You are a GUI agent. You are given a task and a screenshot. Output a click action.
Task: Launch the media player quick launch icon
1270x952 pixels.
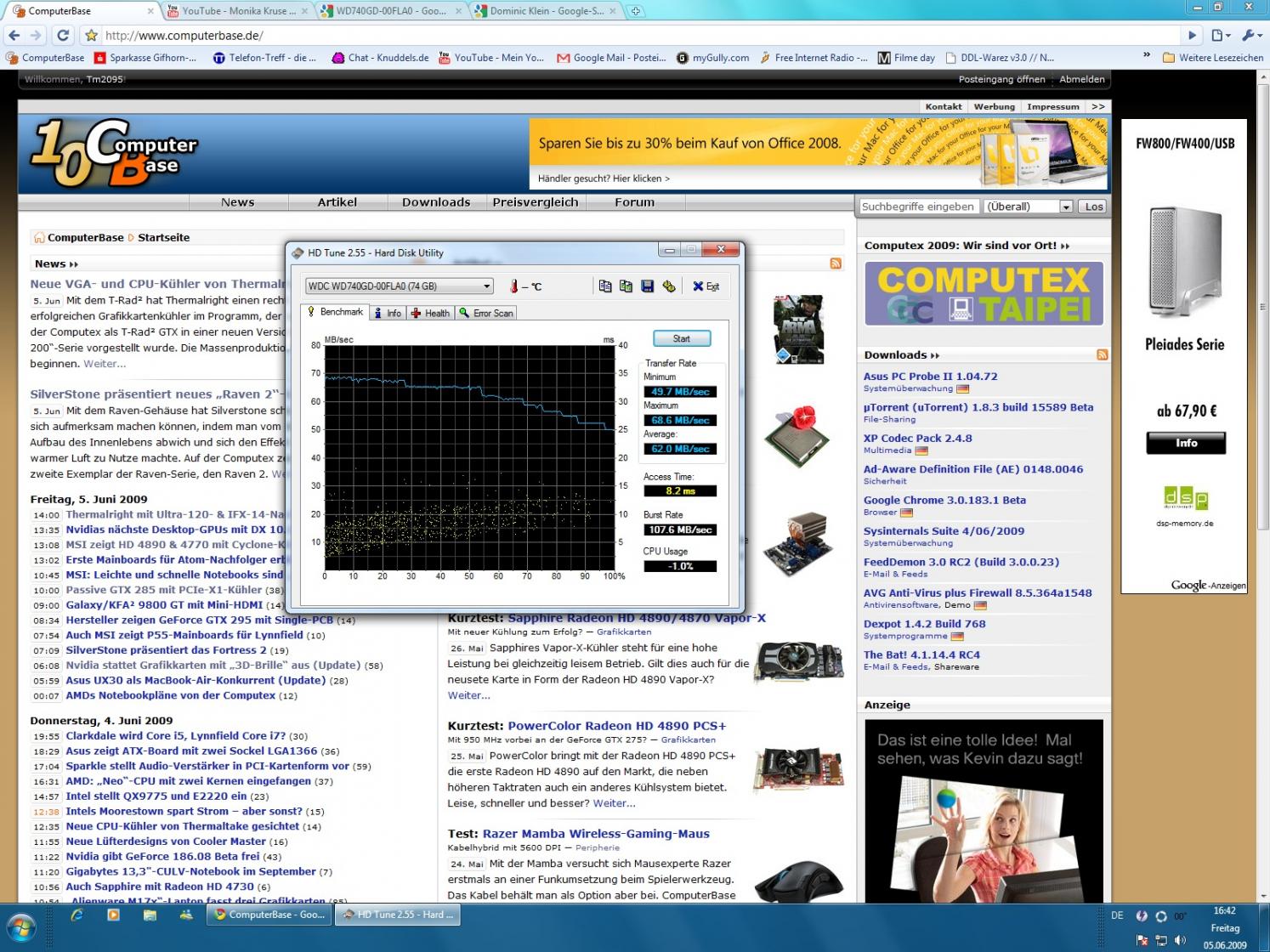click(x=113, y=915)
